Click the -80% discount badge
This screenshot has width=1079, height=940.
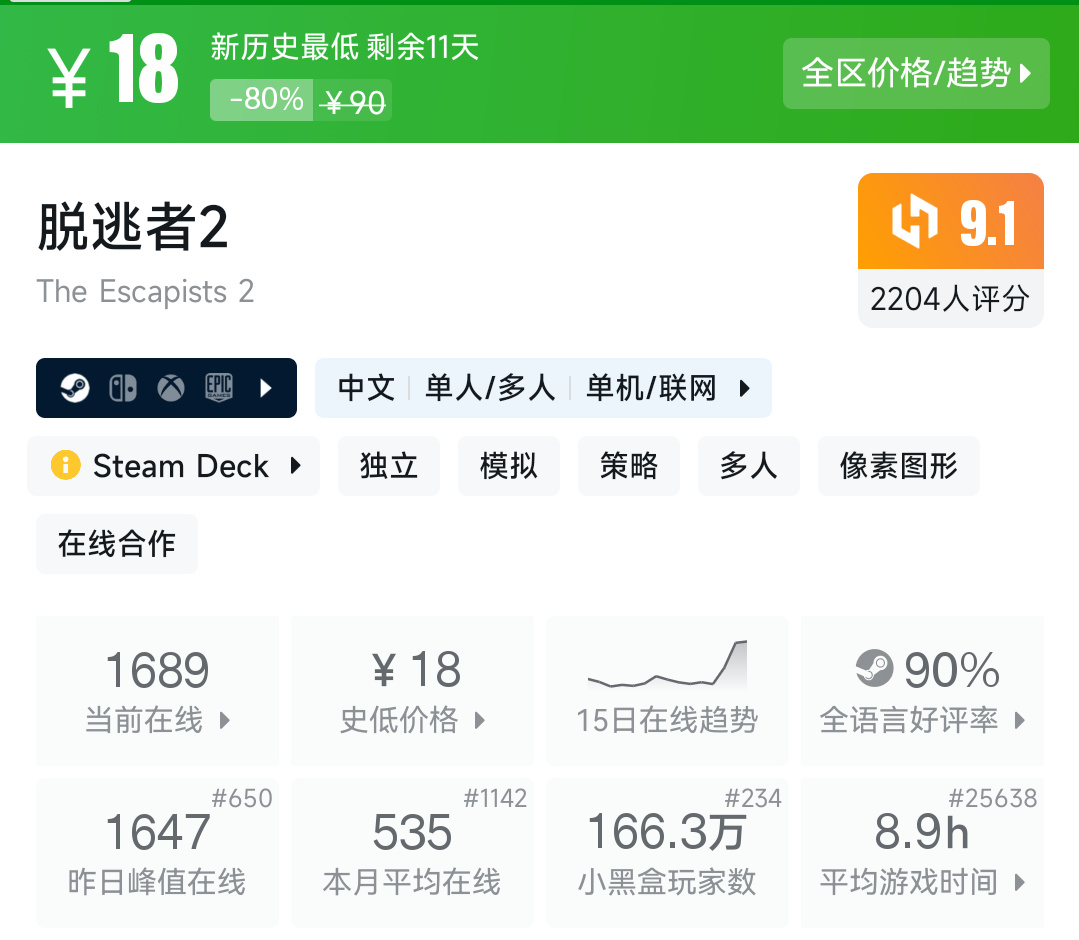tap(262, 100)
